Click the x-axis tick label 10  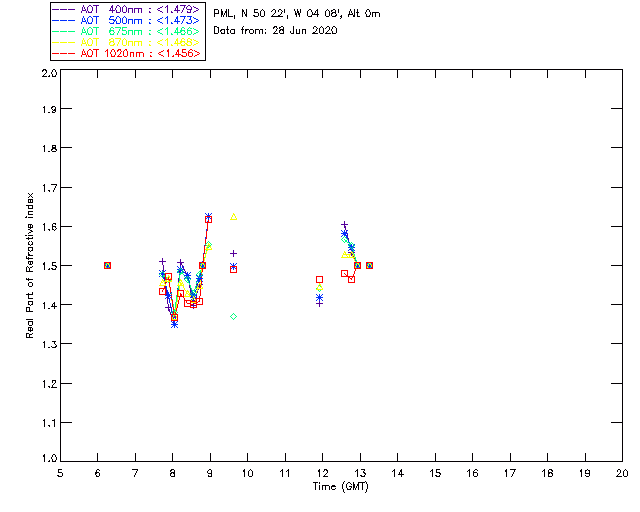[247, 473]
